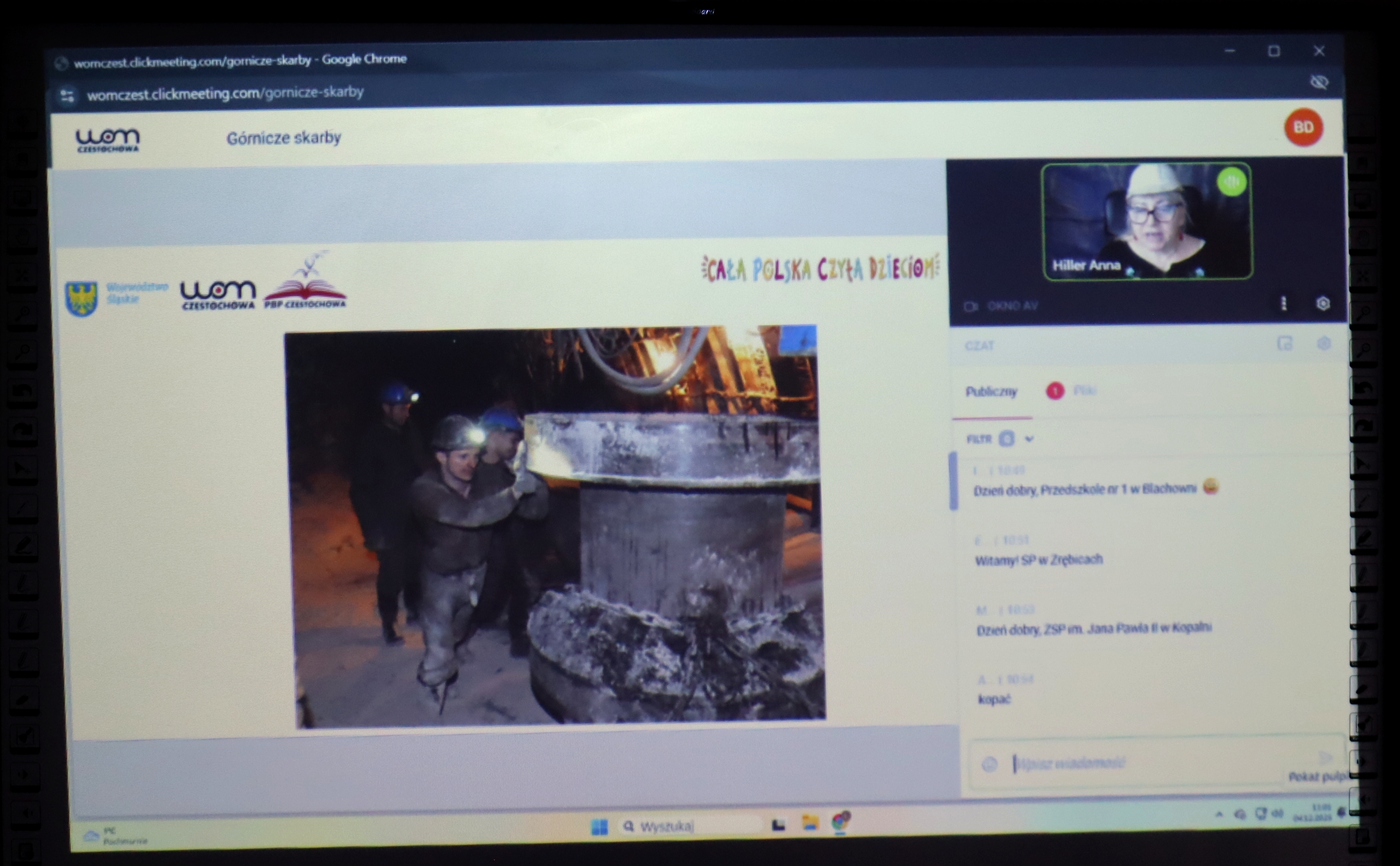Expand the FILTR dropdown arrow
The width and height of the screenshot is (1400, 866).
(x=1029, y=440)
